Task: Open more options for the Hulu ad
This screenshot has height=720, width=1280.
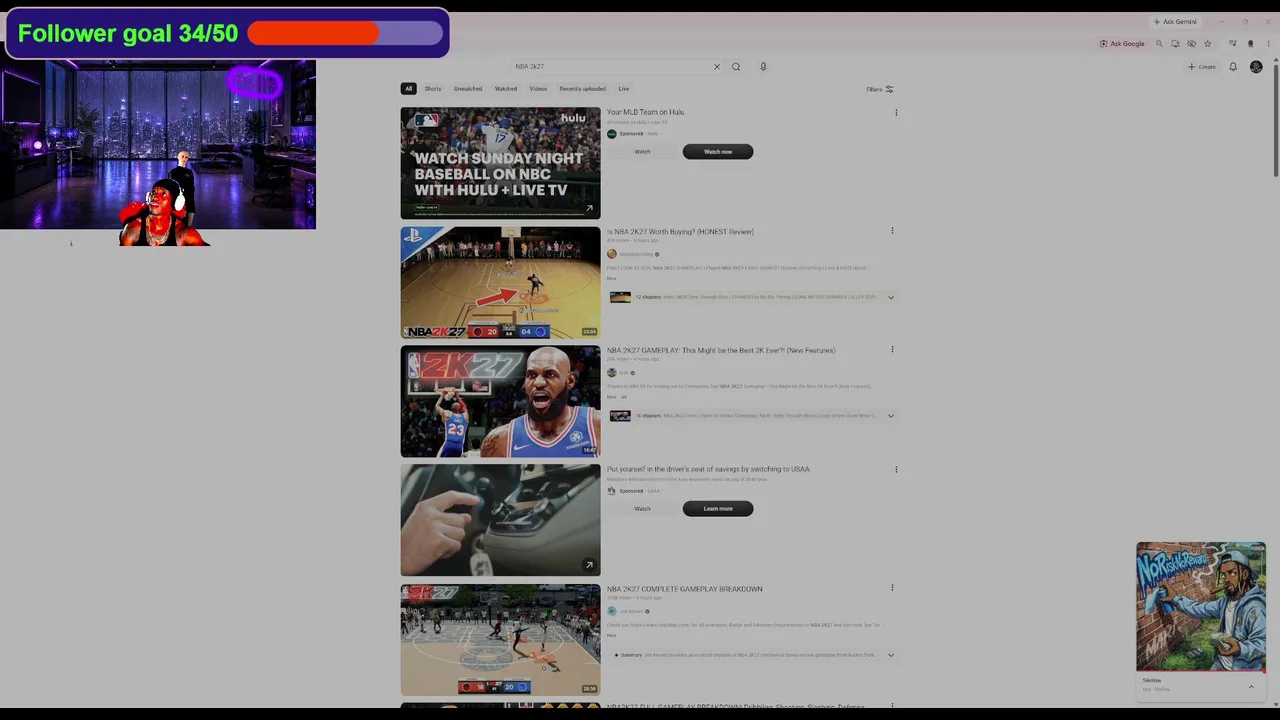Action: (x=896, y=112)
